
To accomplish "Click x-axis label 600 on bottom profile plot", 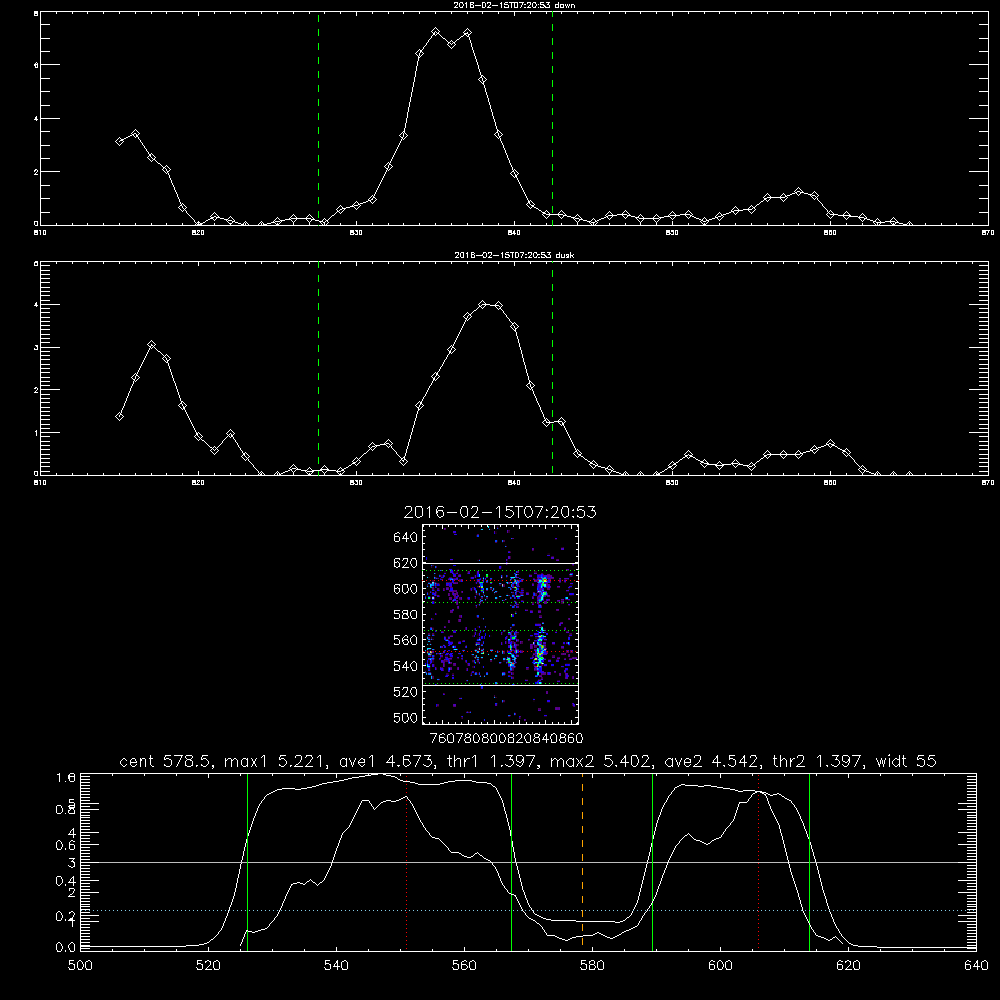I will tap(721, 966).
